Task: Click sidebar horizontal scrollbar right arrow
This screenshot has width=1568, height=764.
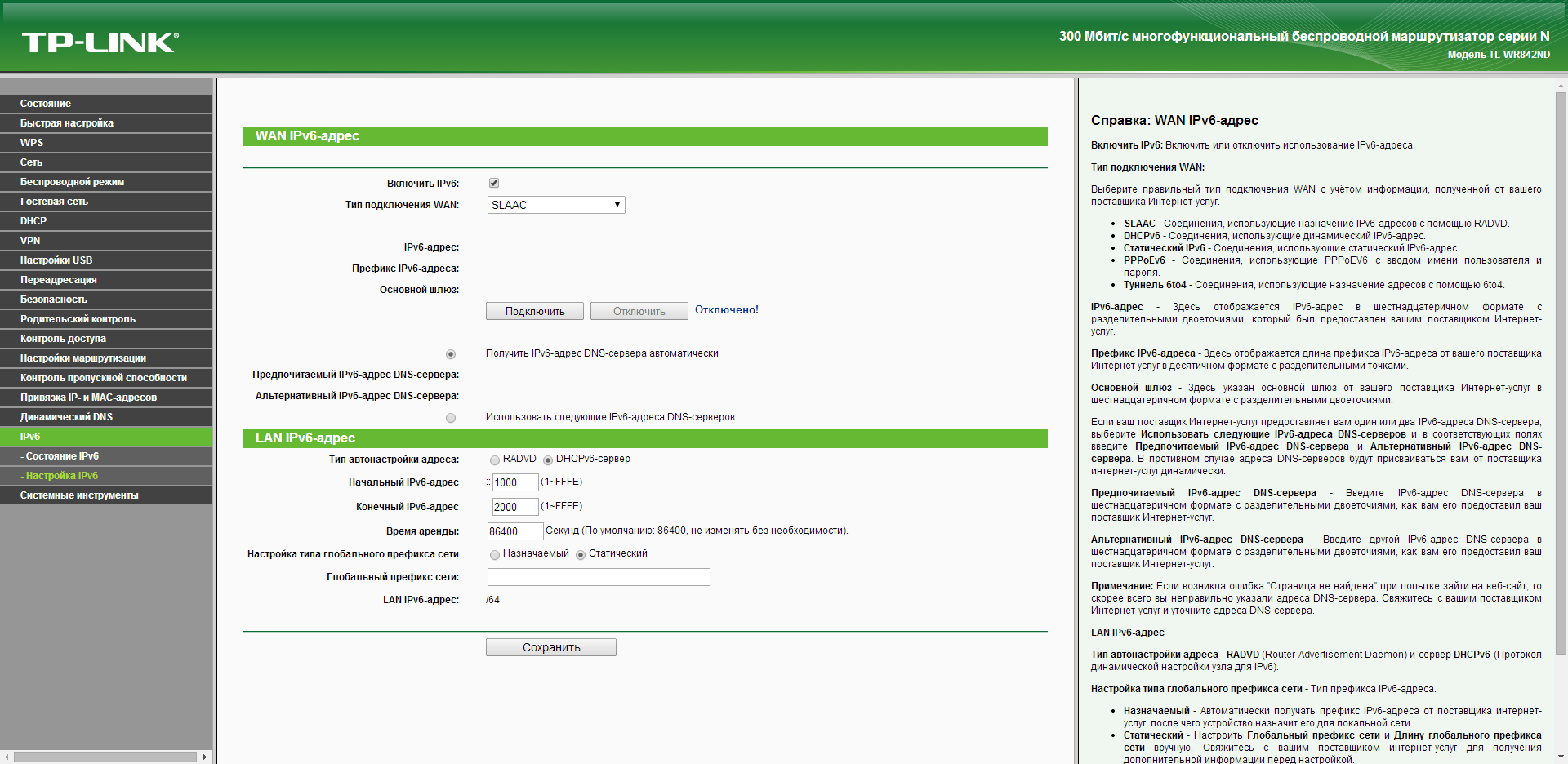Action: click(205, 757)
